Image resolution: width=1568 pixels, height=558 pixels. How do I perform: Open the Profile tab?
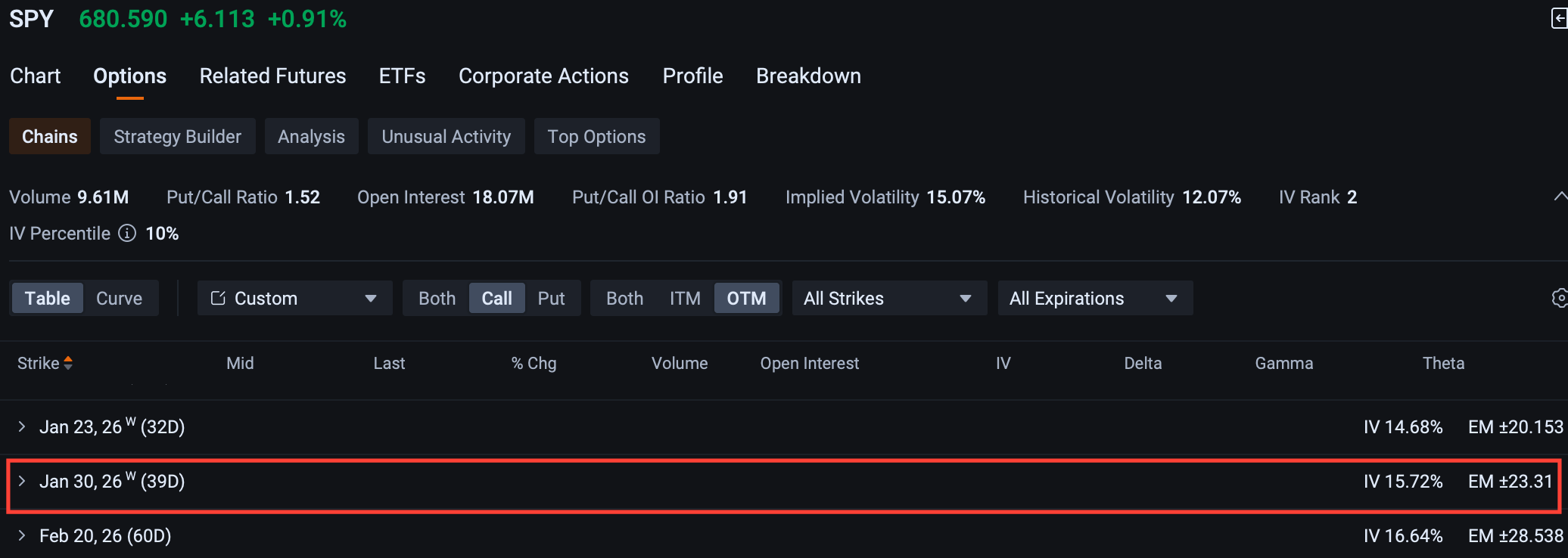(x=693, y=76)
